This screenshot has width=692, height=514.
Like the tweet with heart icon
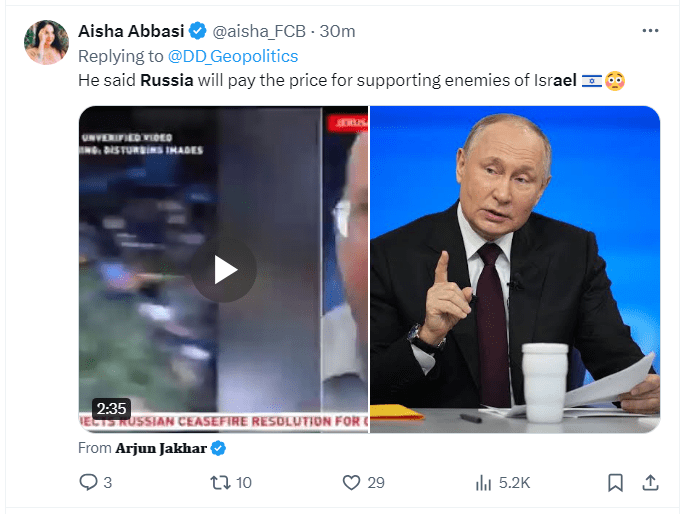click(x=351, y=482)
